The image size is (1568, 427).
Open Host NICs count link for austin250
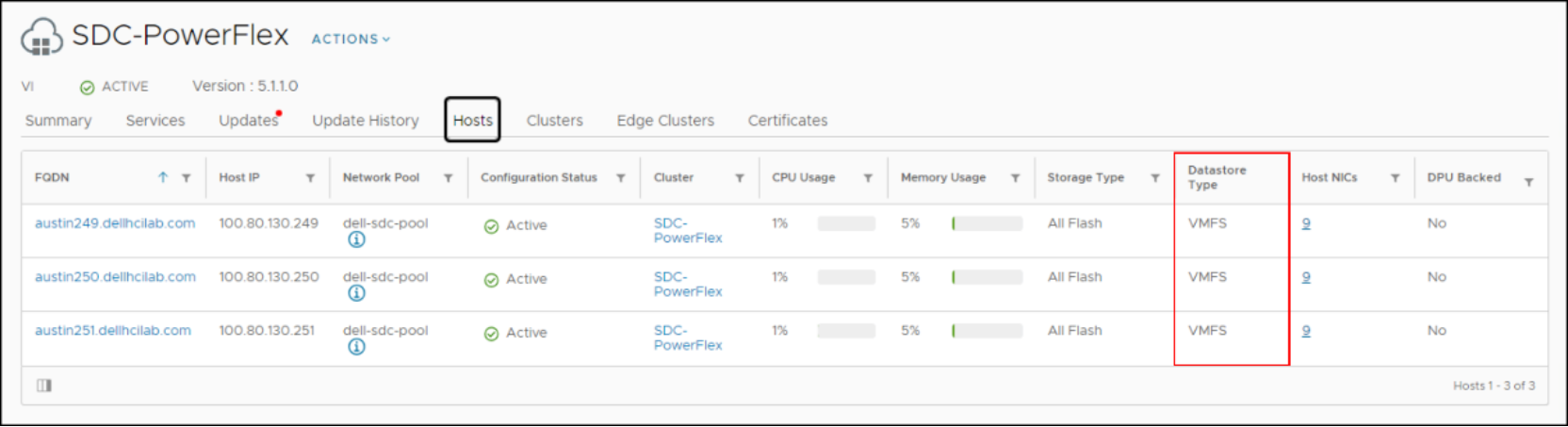[1306, 277]
